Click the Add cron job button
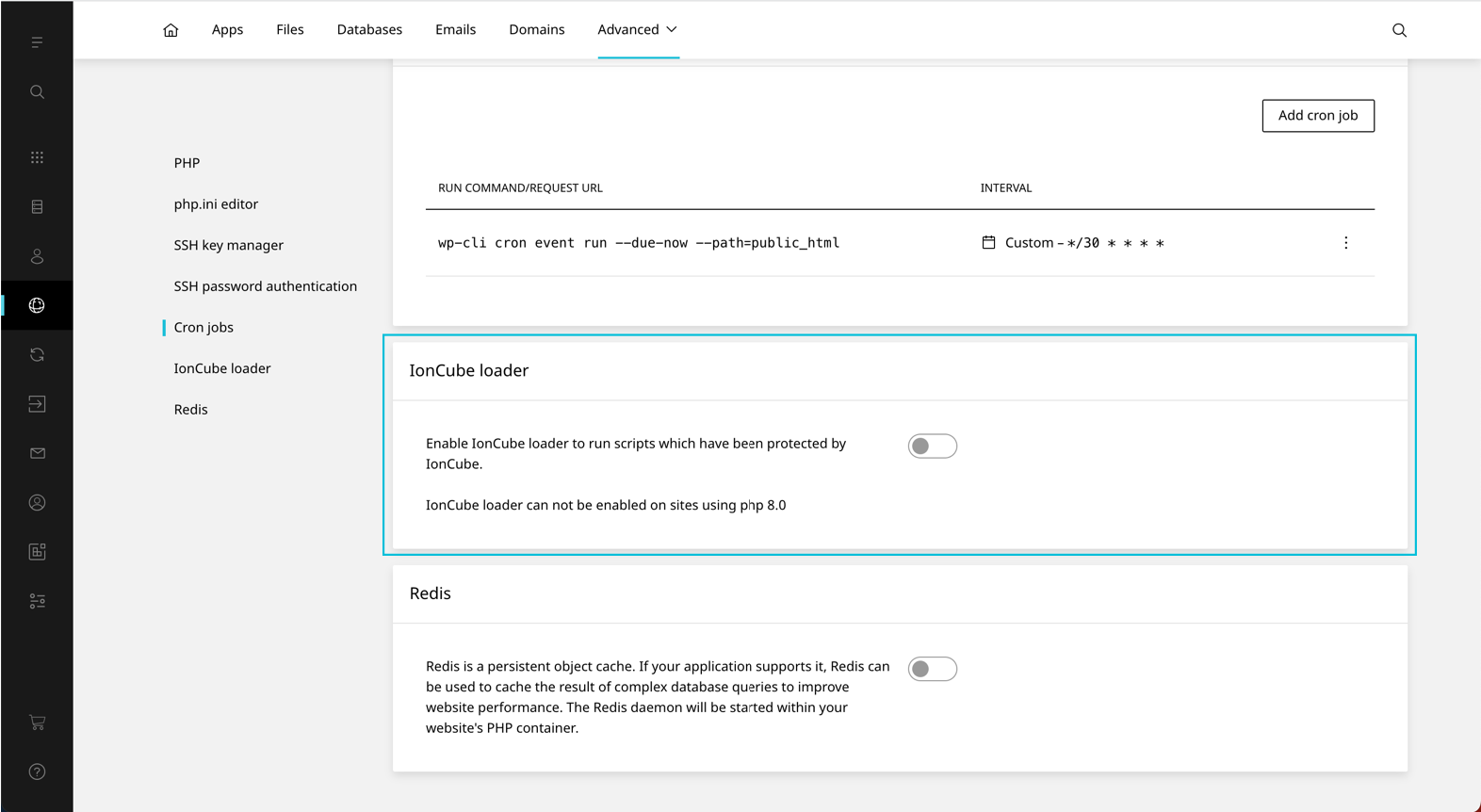1481x812 pixels. coord(1317,116)
